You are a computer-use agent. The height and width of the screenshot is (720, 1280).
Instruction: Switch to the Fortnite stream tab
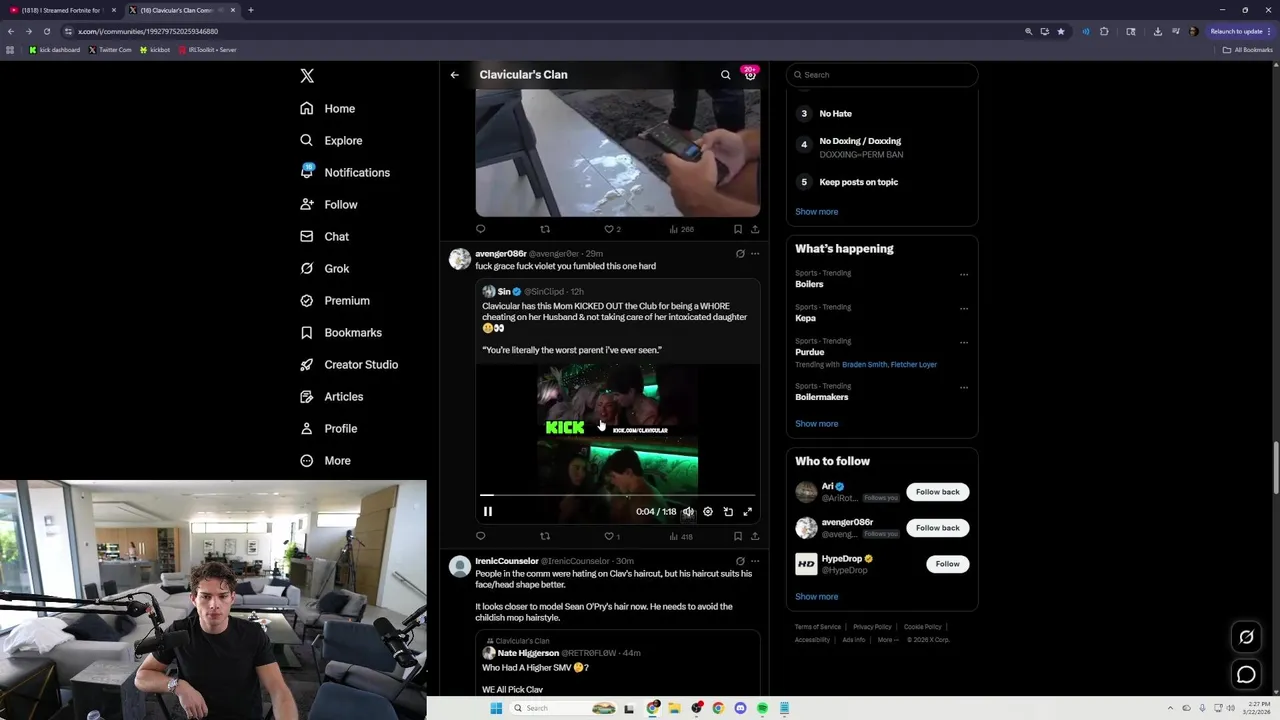click(x=64, y=10)
